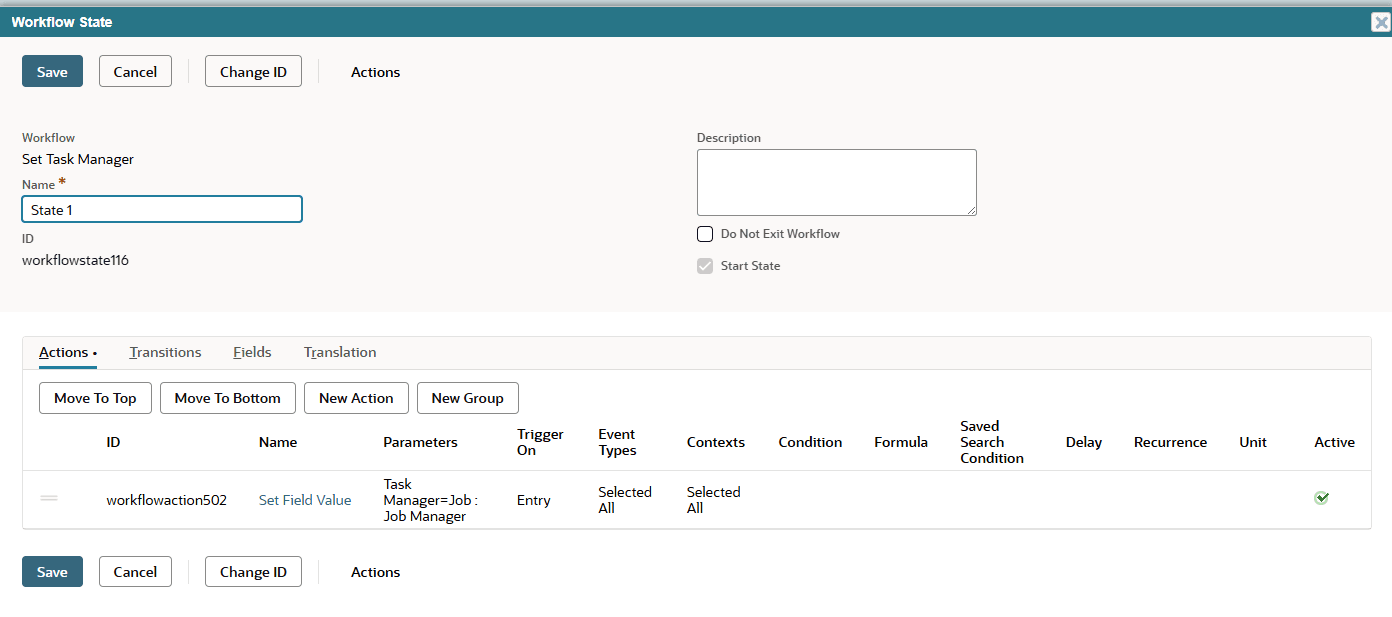Click the Contexts column header
The width and height of the screenshot is (1392, 617).
716,442
